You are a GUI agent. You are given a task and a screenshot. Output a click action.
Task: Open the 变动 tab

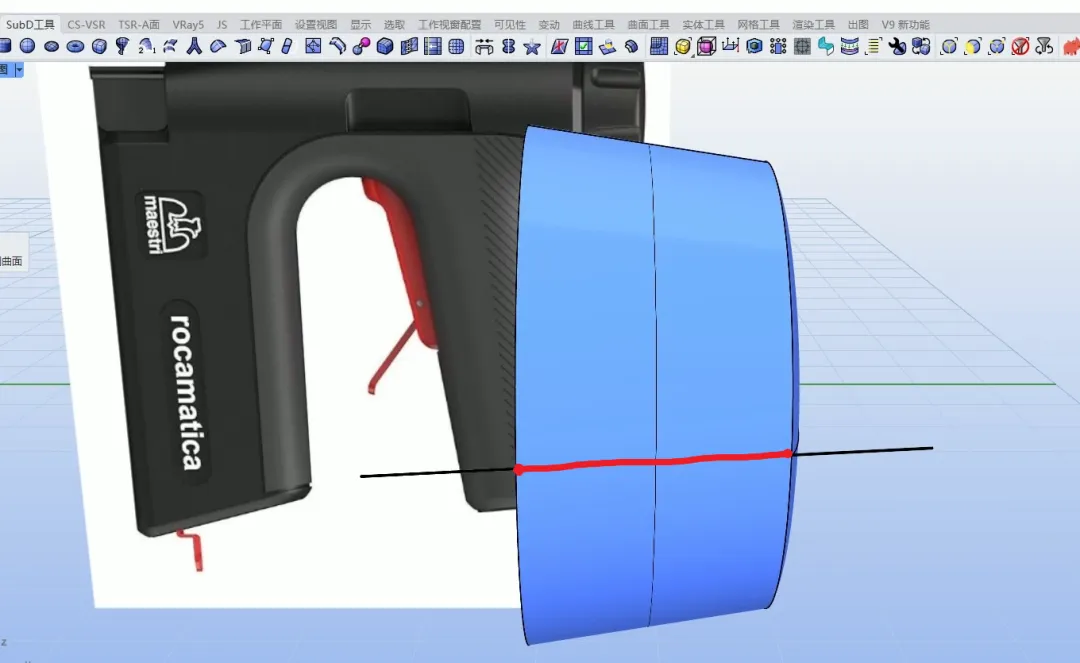pos(549,24)
